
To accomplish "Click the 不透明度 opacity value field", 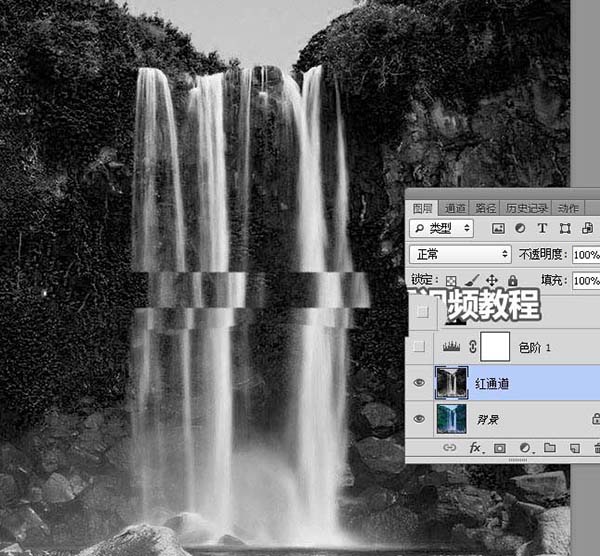I will click(586, 255).
